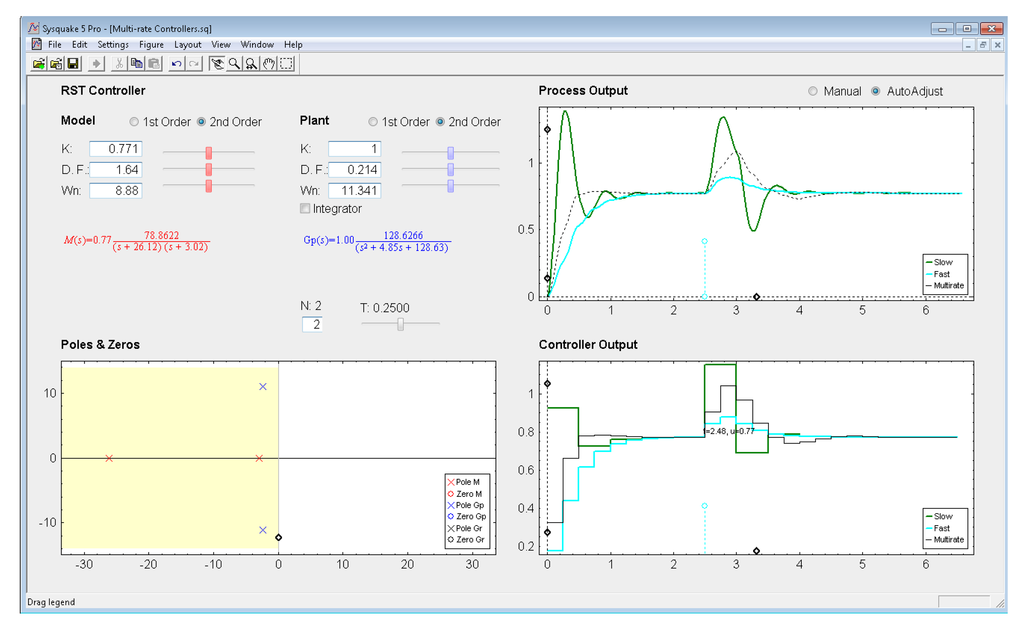Click the Model D.F. value field
This screenshot has width=1024, height=625.
click(x=116, y=170)
